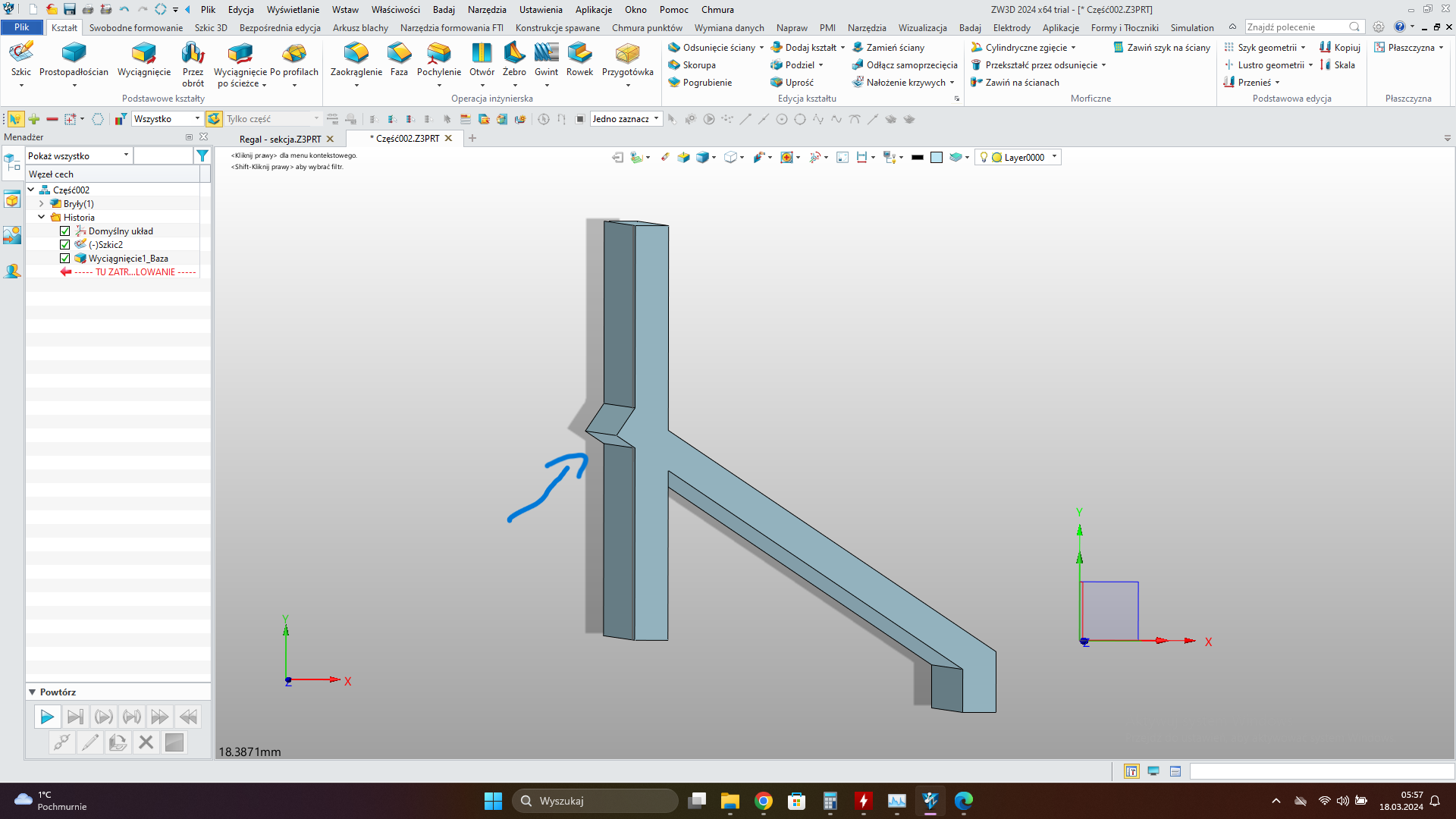Viewport: 1456px width, 819px height.
Task: Click the Rowek groove tool
Action: pos(579,59)
